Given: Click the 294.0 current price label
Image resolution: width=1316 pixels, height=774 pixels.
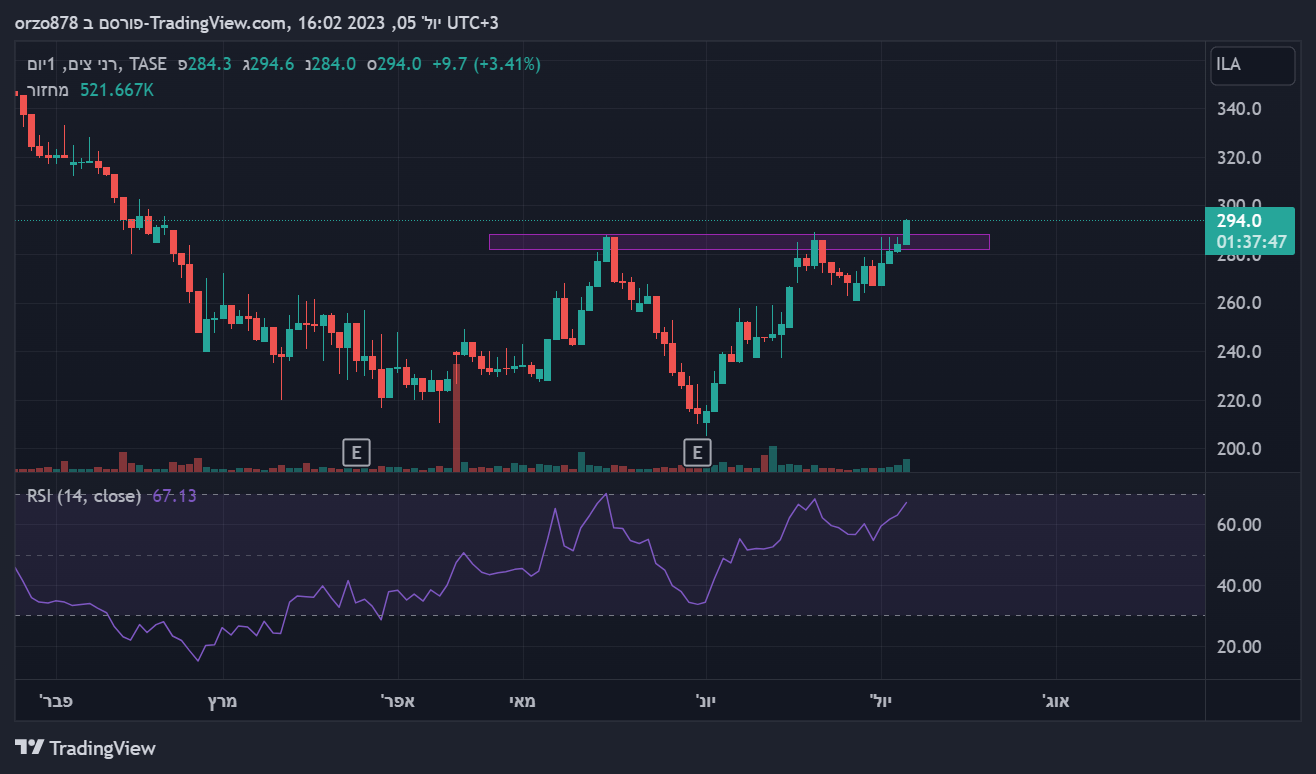Looking at the screenshot, I should [1238, 221].
